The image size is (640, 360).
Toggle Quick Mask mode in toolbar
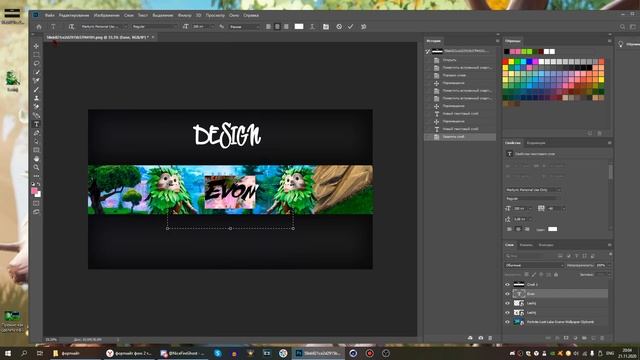(36, 203)
